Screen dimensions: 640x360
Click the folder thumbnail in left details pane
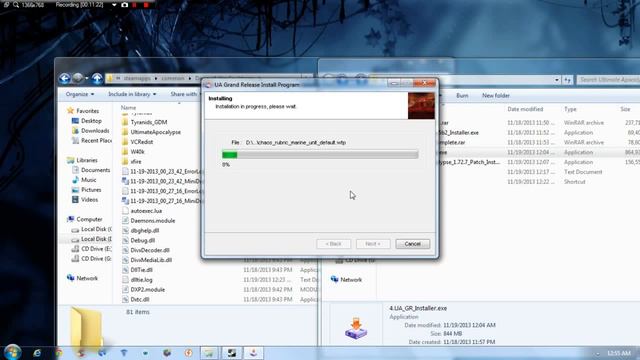click(85, 328)
